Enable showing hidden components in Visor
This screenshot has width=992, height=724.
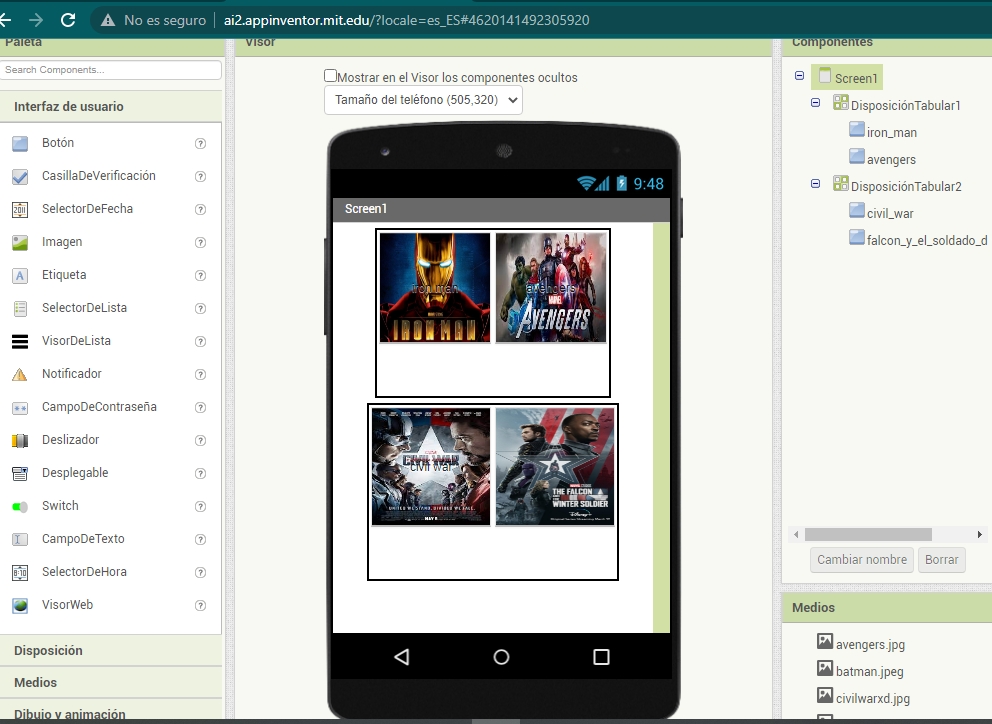pyautogui.click(x=330, y=76)
